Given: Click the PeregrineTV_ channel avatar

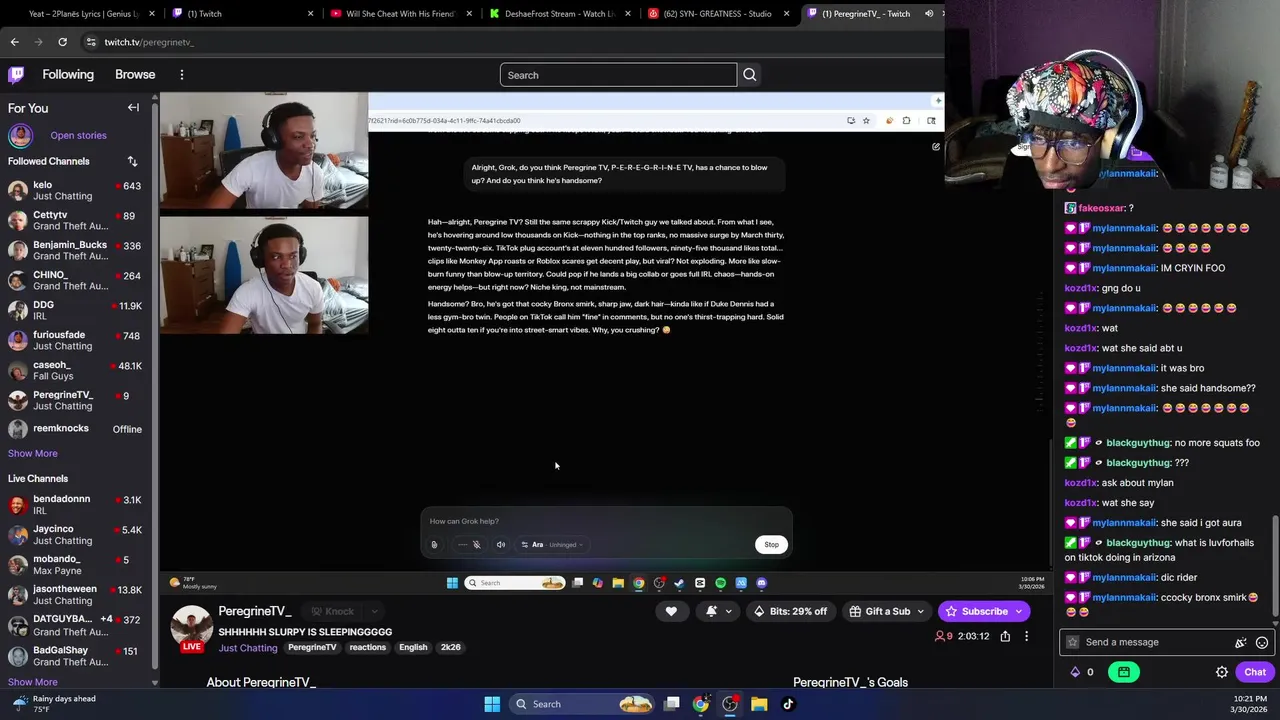Looking at the screenshot, I should click(x=191, y=625).
